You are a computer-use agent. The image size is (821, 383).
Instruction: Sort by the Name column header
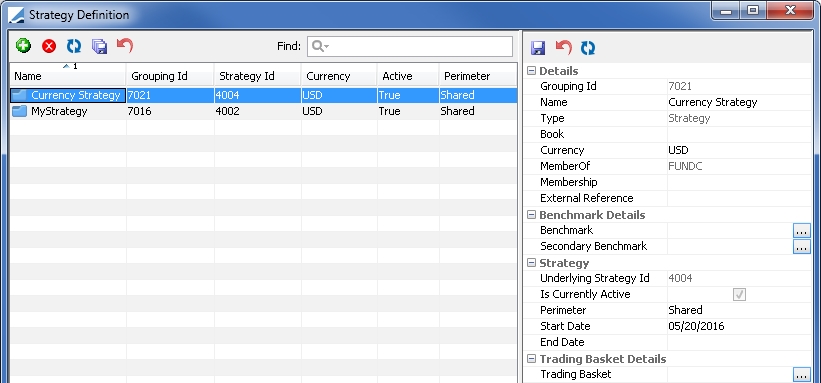coord(68,76)
